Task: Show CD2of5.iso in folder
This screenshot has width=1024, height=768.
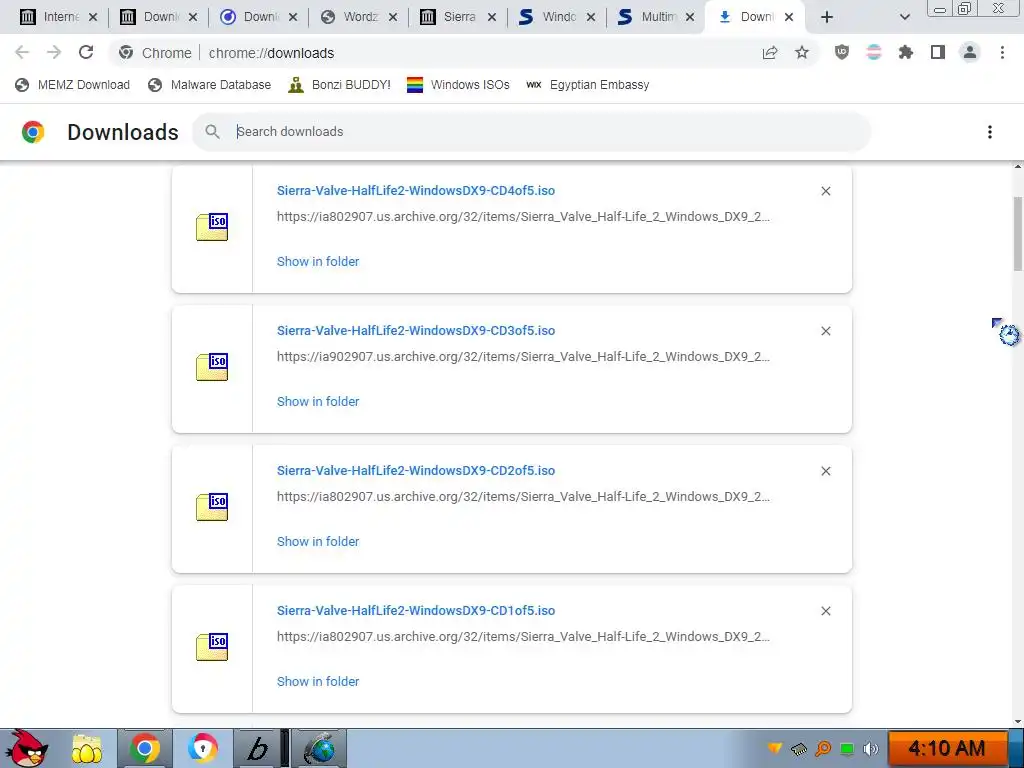Action: point(318,541)
